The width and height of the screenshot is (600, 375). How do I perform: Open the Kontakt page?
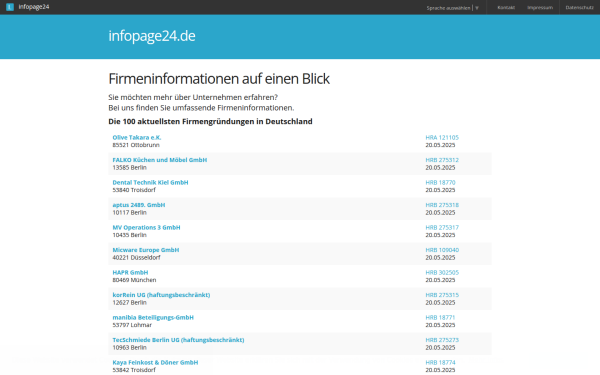click(x=506, y=7)
